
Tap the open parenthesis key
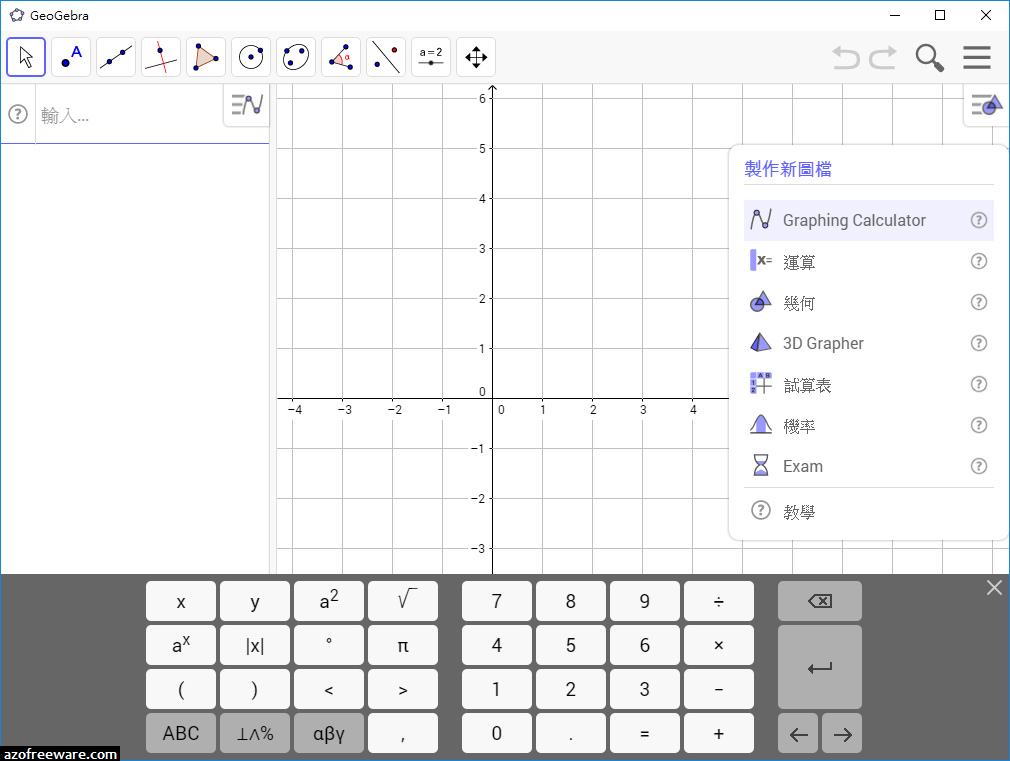coord(181,689)
